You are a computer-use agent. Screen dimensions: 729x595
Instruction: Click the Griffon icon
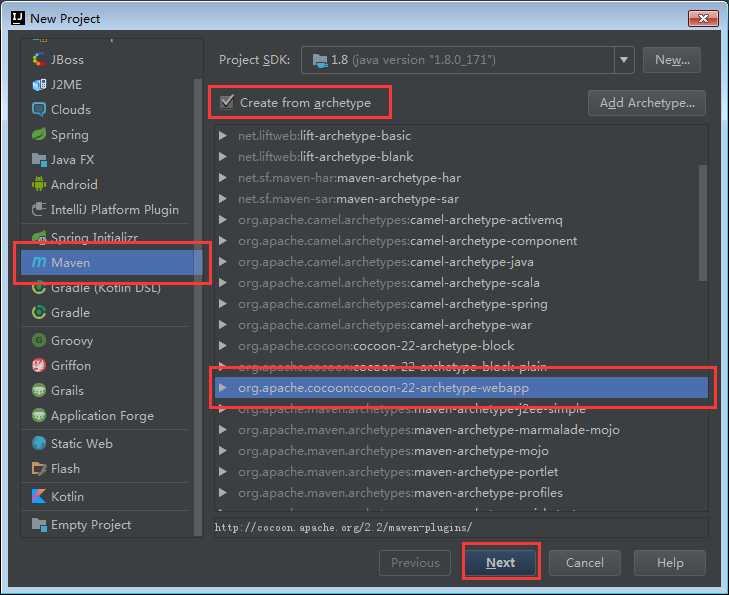coord(39,366)
